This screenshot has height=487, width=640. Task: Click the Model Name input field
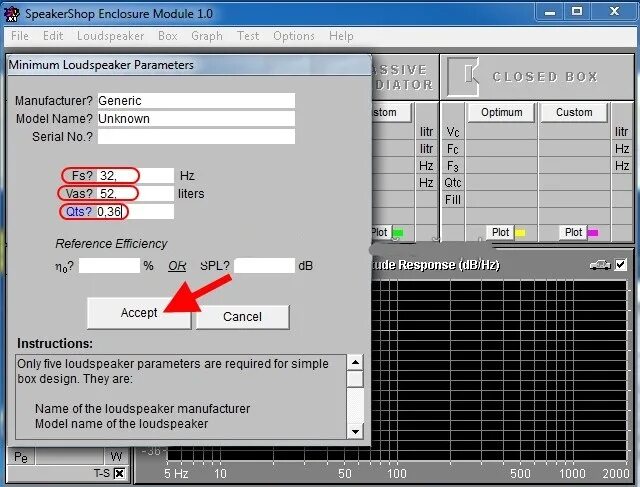(x=196, y=119)
